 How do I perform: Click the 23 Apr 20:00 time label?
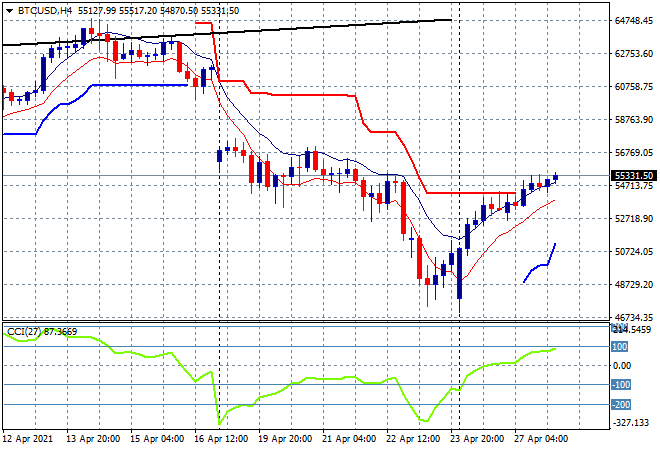(478, 438)
